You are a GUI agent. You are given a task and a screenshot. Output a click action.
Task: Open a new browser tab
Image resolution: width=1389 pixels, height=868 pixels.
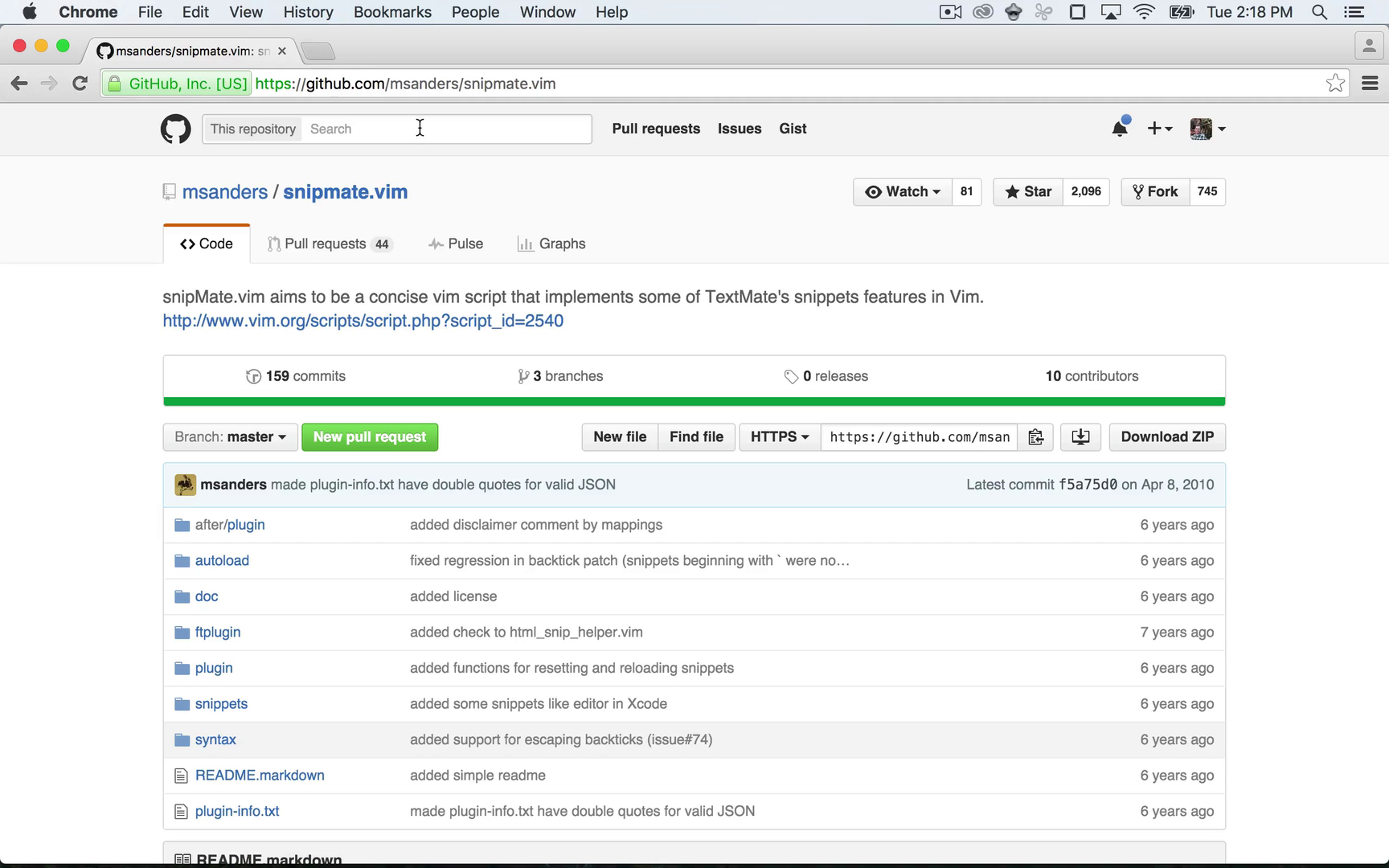pos(318,51)
